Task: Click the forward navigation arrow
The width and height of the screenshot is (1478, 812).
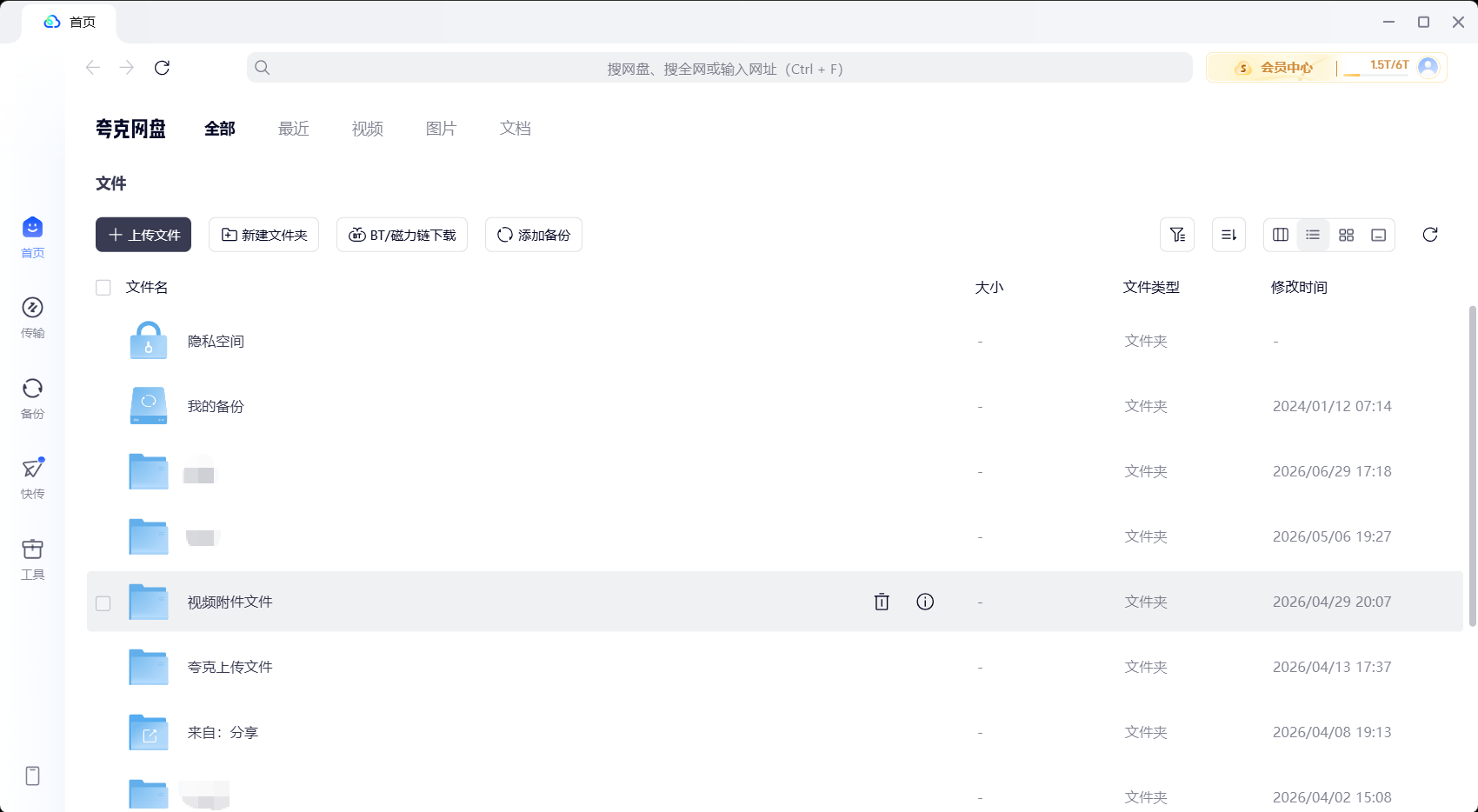Action: point(127,68)
